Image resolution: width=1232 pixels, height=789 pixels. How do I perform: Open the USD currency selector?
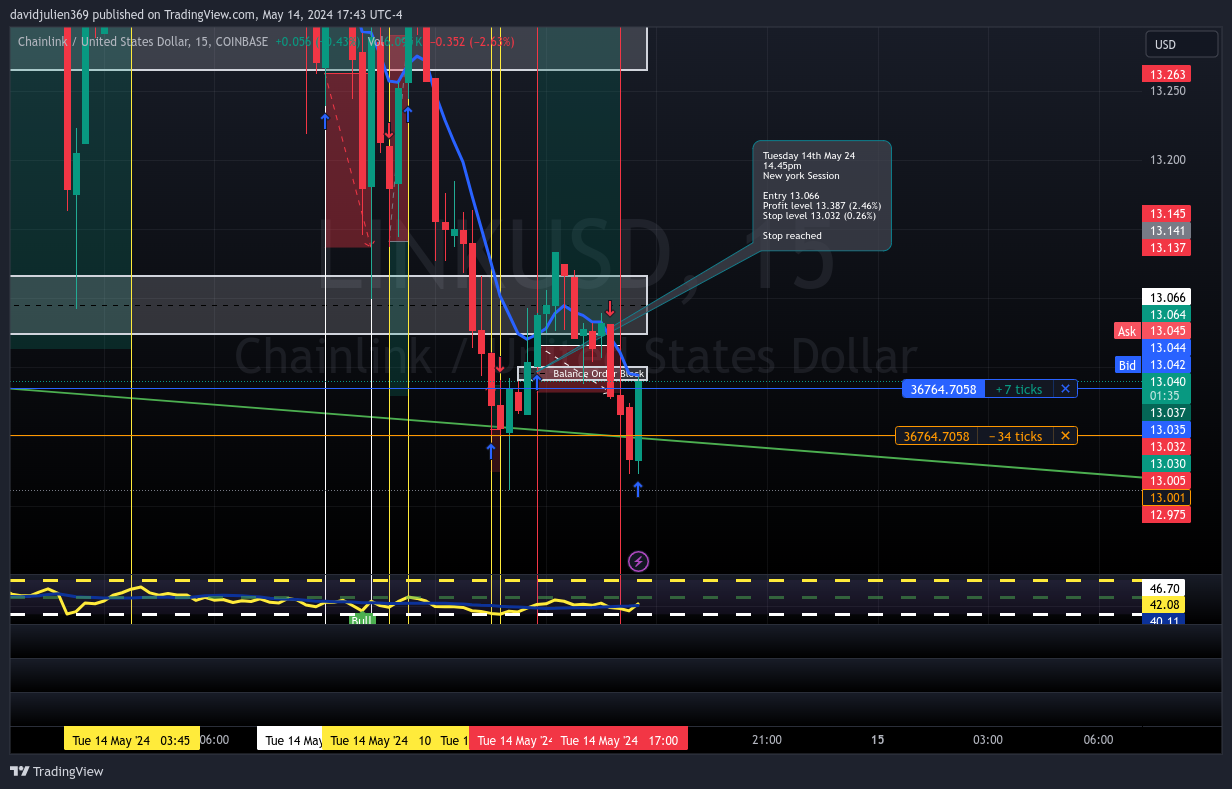1182,45
